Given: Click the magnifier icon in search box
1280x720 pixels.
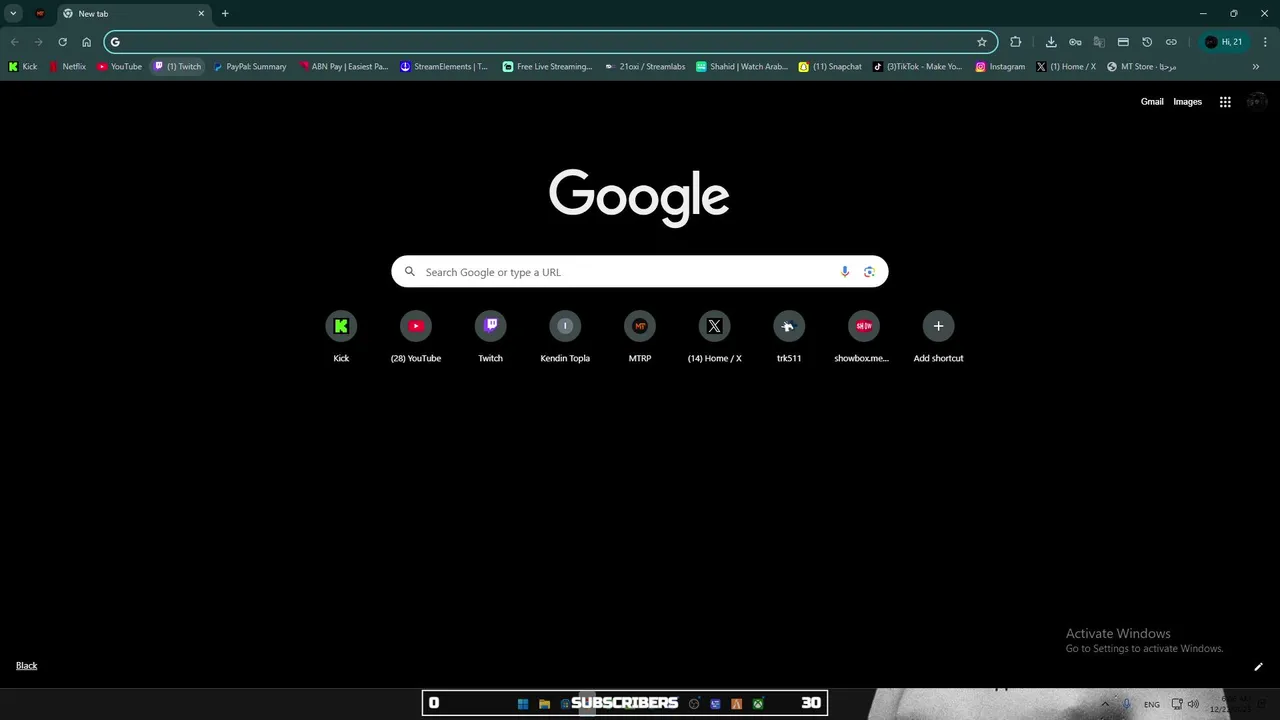Looking at the screenshot, I should pyautogui.click(x=410, y=272).
